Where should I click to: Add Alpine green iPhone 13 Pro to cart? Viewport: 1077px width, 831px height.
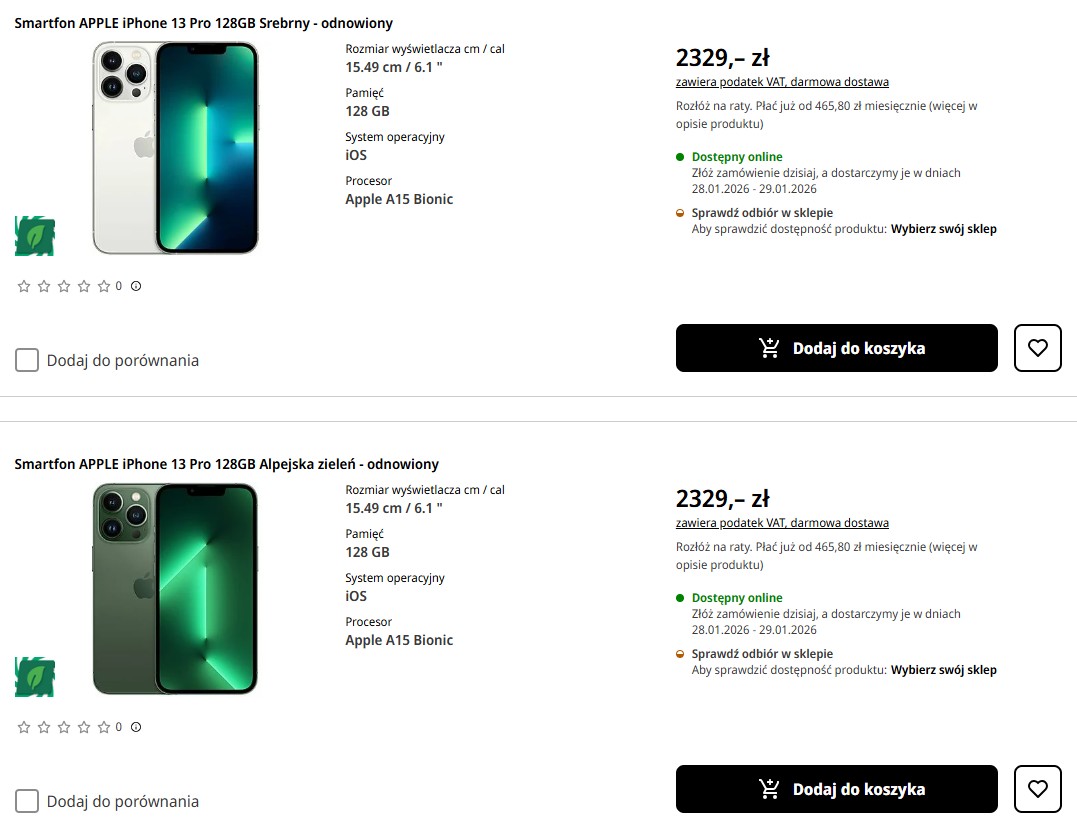coord(836,789)
